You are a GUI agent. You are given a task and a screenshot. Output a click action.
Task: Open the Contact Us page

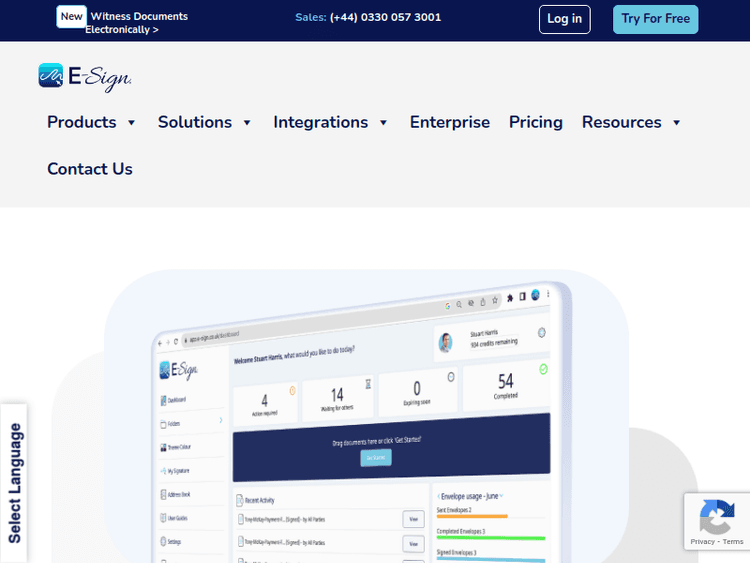pyautogui.click(x=90, y=169)
